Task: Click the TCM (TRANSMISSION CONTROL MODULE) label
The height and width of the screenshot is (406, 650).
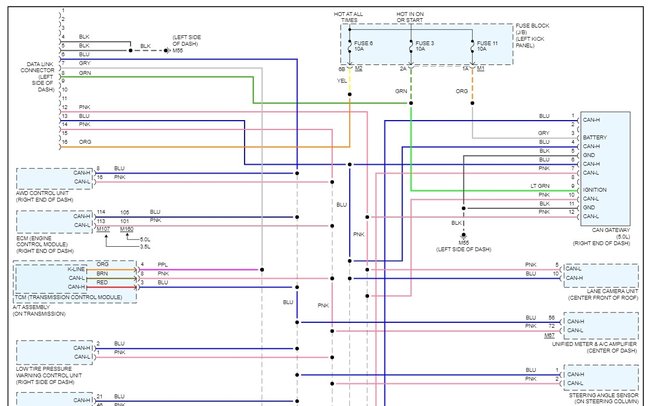Action: tap(68, 297)
